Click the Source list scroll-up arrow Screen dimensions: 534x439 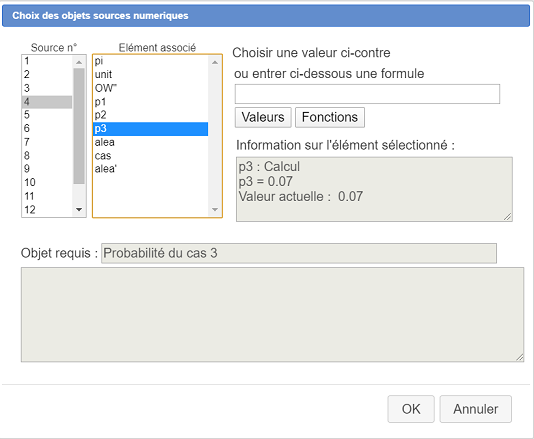point(79,62)
